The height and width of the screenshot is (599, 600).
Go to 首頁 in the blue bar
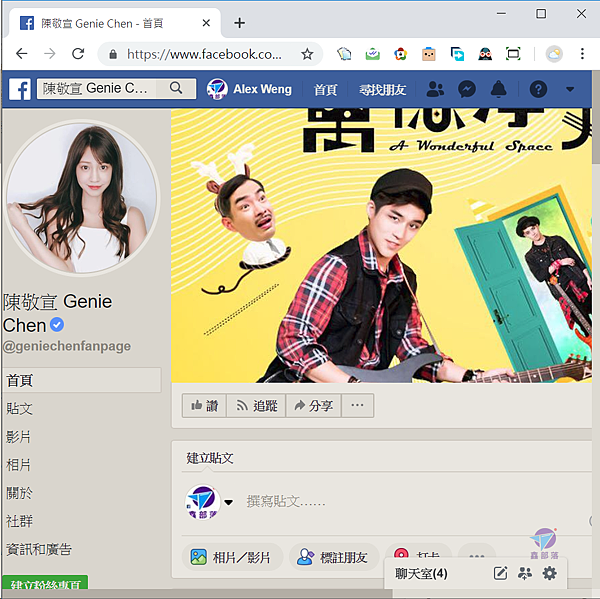tap(325, 90)
